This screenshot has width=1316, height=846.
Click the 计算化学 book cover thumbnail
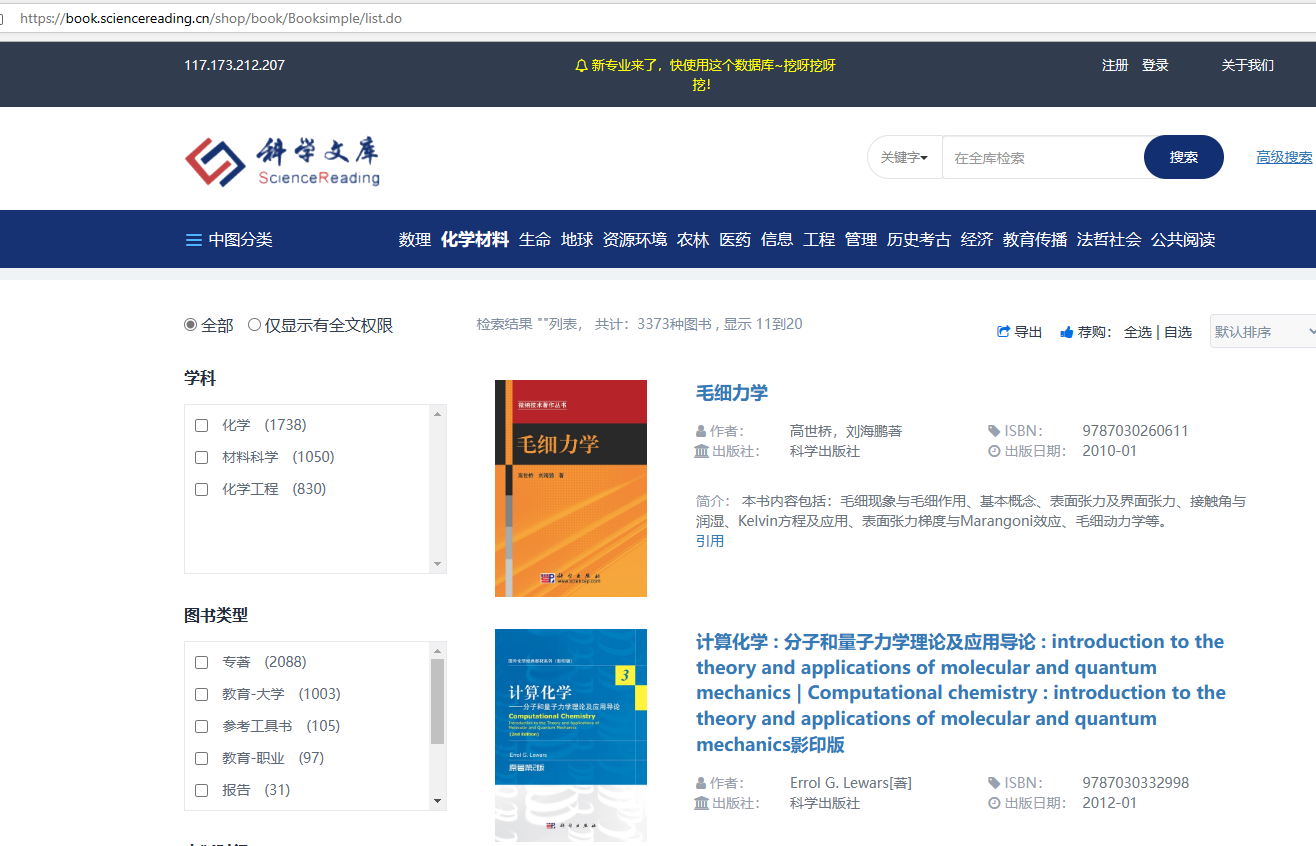[x=571, y=736]
